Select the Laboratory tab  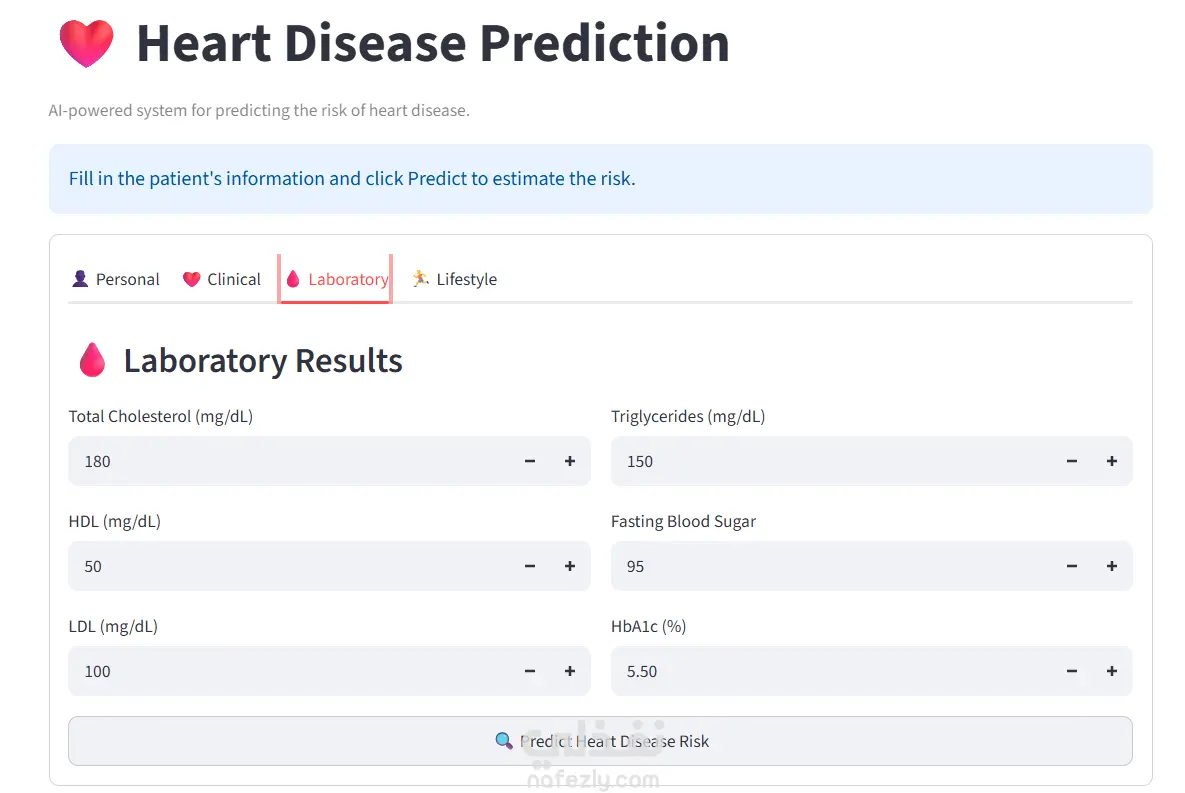(336, 279)
